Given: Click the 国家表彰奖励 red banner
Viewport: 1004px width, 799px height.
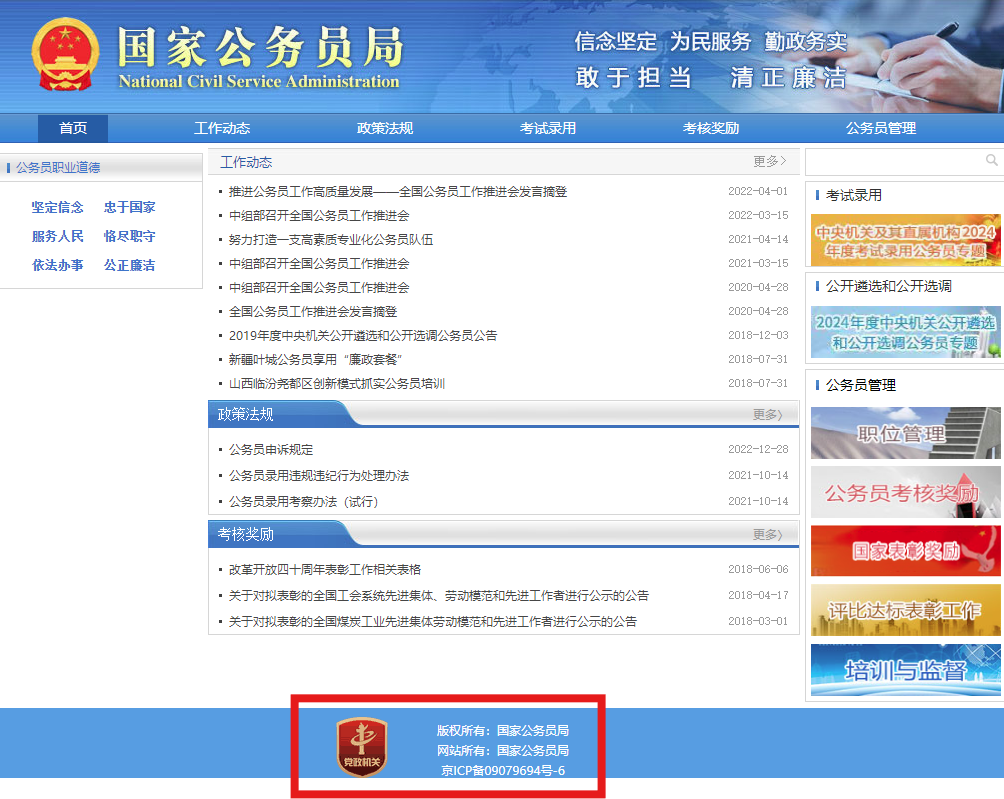Looking at the screenshot, I should 905,551.
